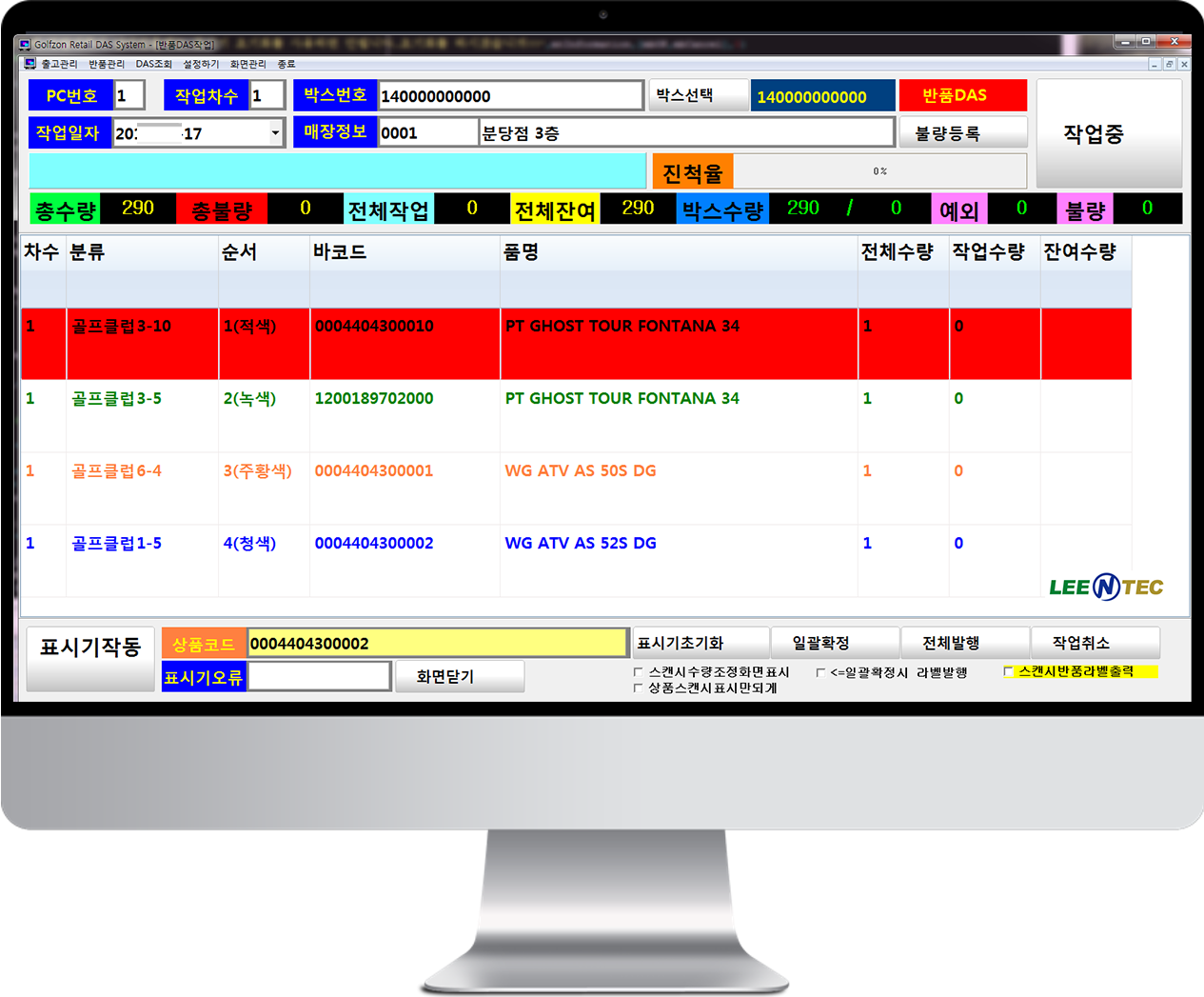Click the app icon in the title bar
The image size is (1204, 997).
tap(25, 45)
